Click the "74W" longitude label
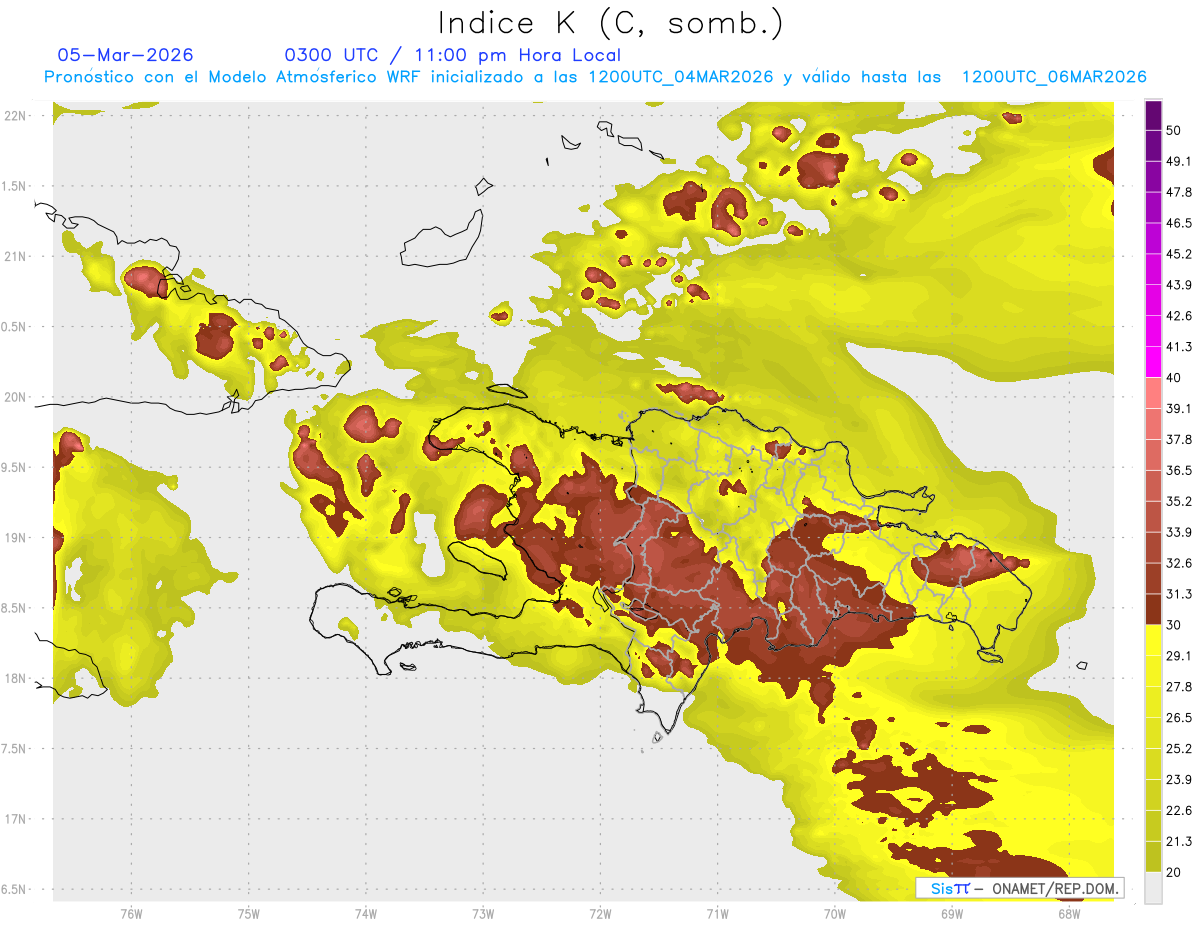 pos(366,914)
